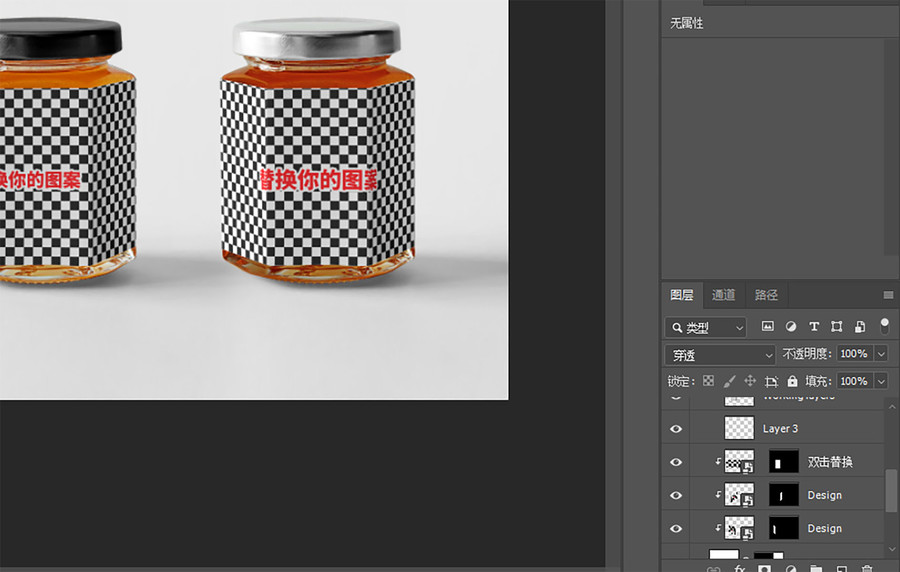Viewport: 900px width, 572px height.
Task: Lock all padlock icon
Action: [793, 381]
